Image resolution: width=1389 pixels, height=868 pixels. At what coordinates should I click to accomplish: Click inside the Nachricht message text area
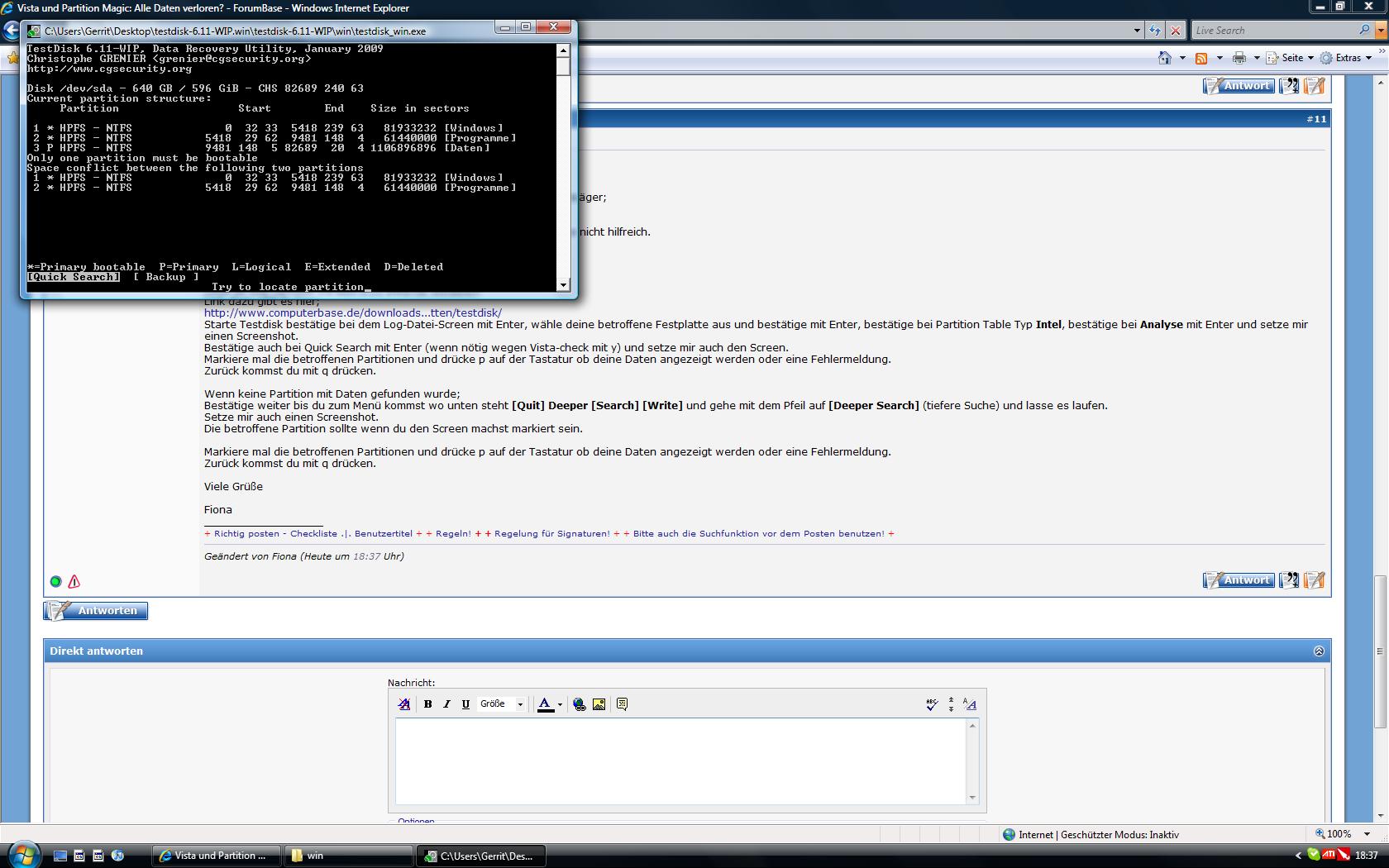[x=681, y=761]
